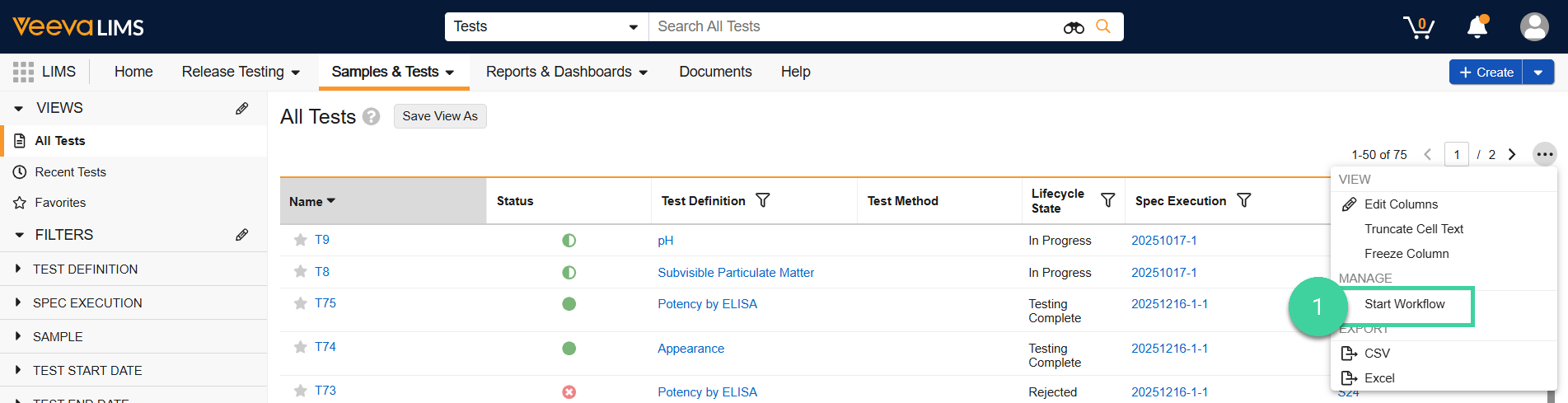This screenshot has height=403, width=1568.
Task: Open the user profile avatar
Action: (1533, 27)
